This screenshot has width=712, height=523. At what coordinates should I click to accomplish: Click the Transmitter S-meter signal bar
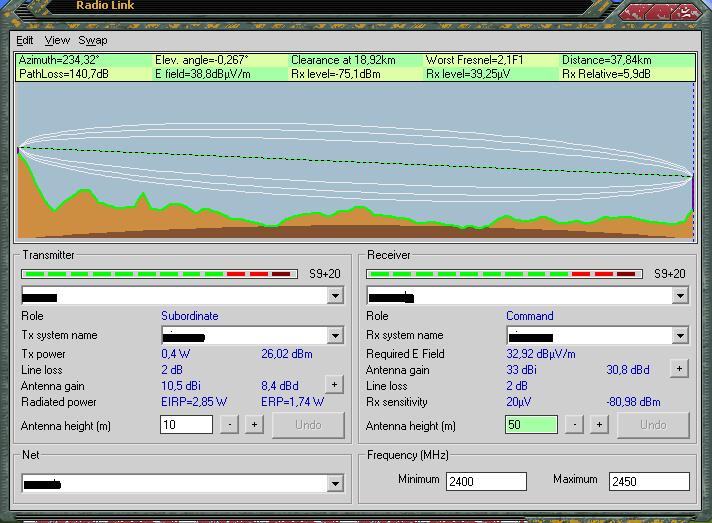pos(157,273)
